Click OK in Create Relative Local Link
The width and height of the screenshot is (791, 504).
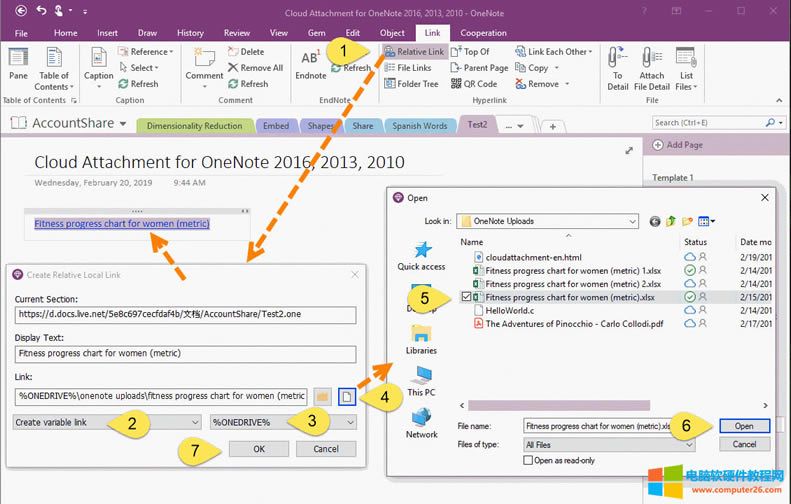pyautogui.click(x=258, y=449)
